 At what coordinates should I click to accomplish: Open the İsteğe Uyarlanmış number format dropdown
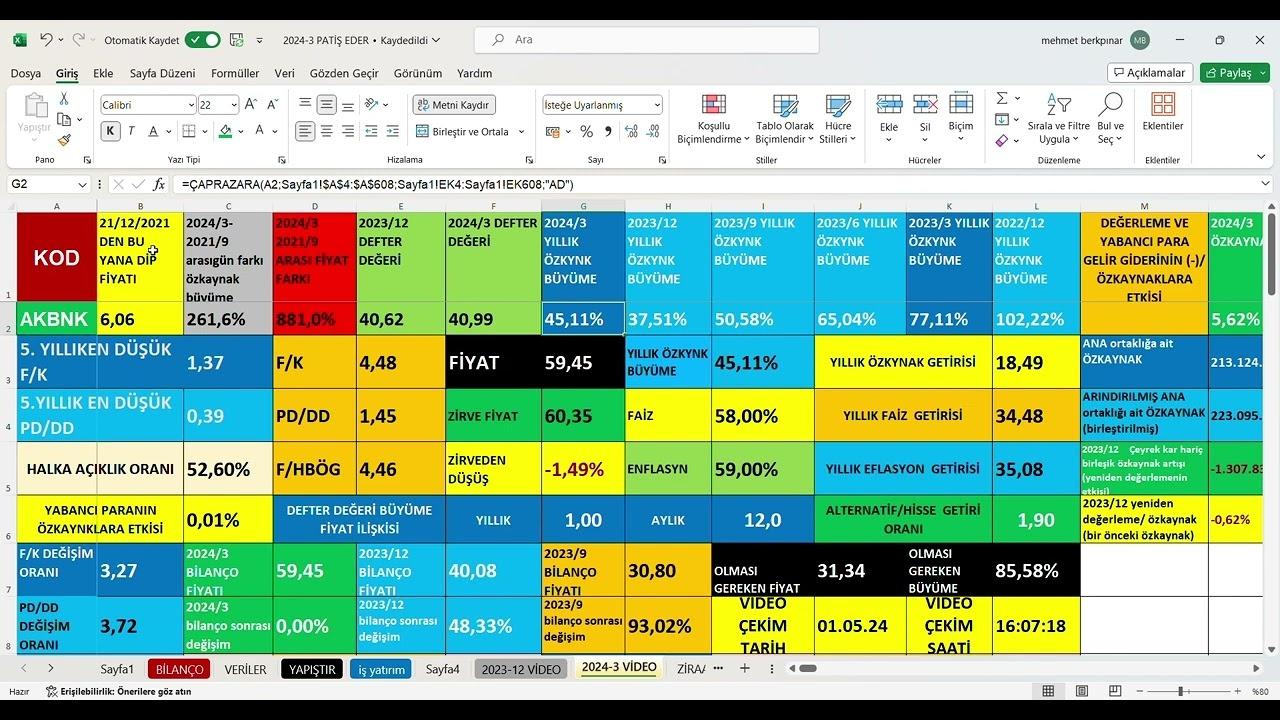(x=657, y=105)
